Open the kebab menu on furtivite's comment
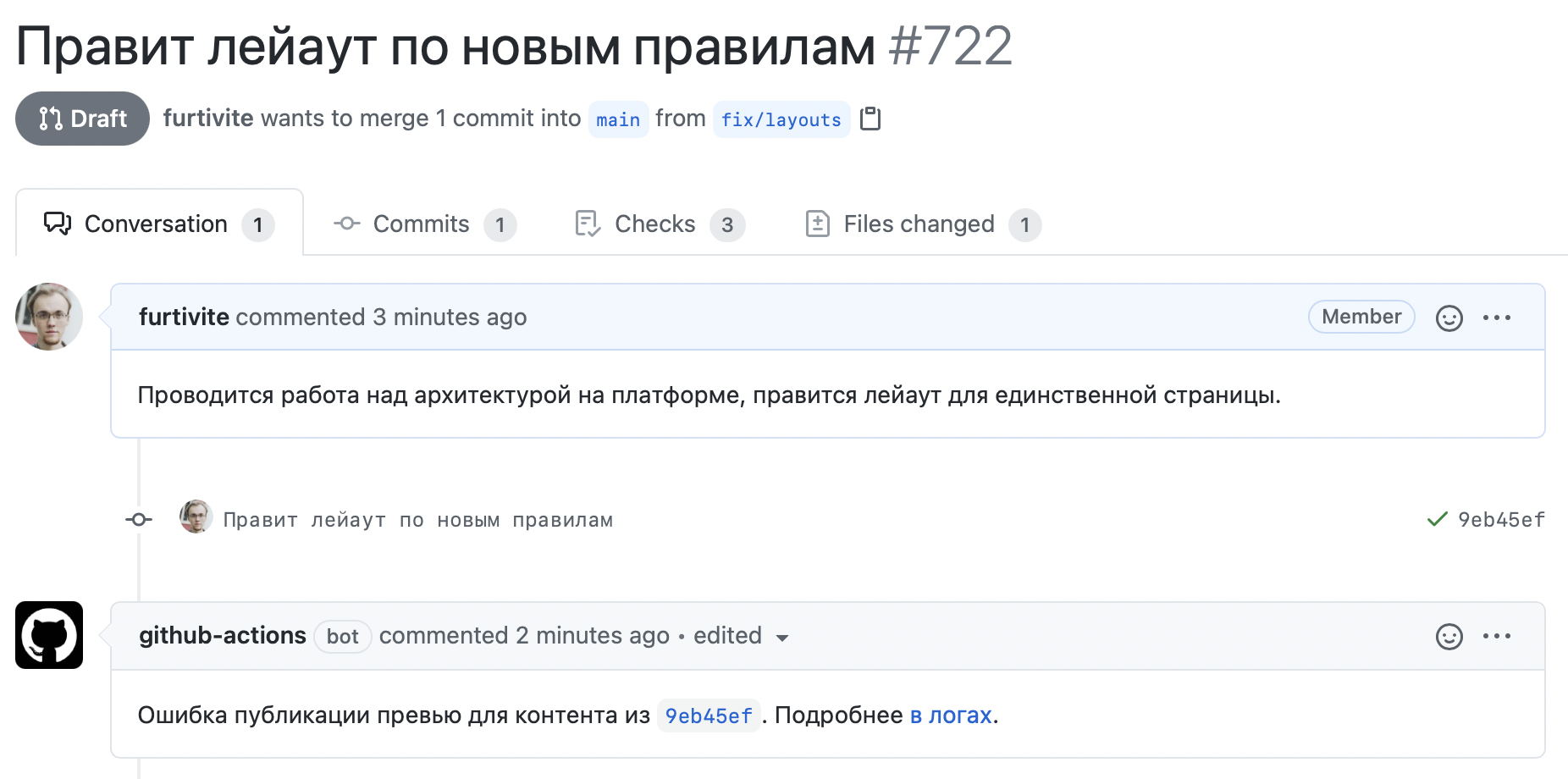 coord(1498,317)
